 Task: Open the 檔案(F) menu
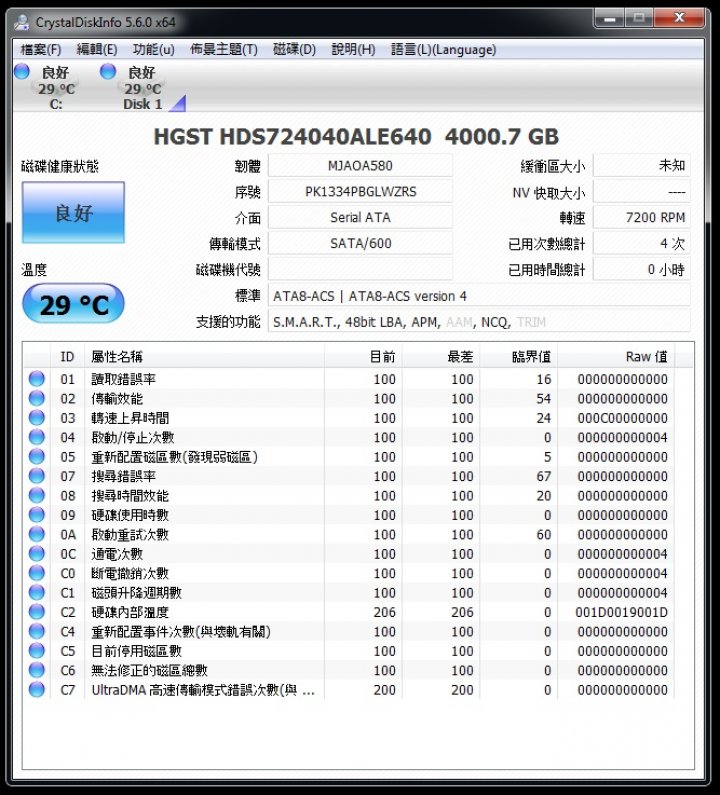[41, 49]
